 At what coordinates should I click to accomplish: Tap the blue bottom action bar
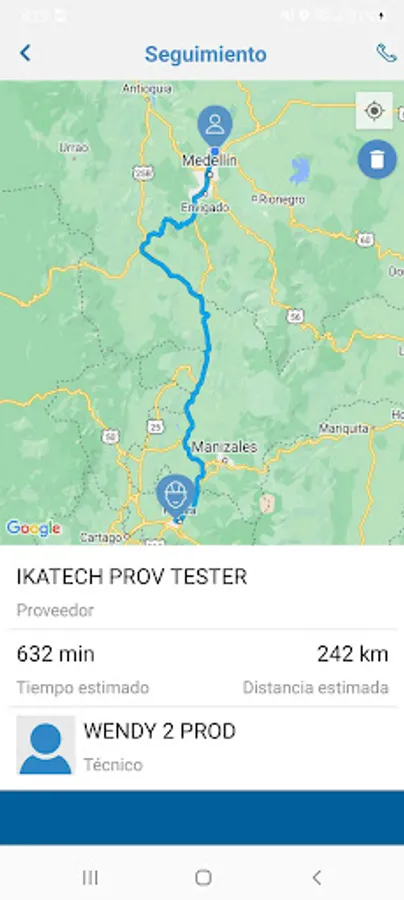coord(202,817)
